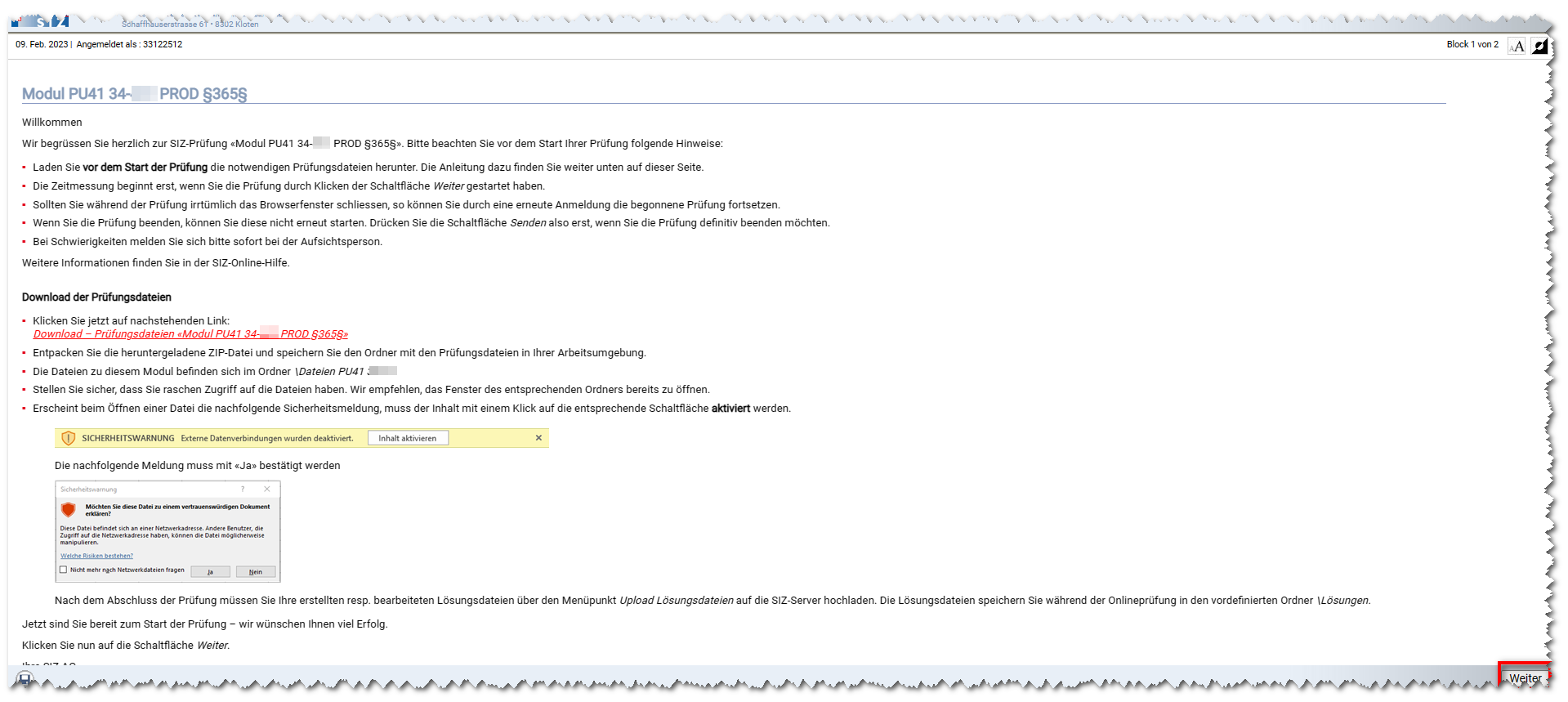Click the help '?' in Sicherheitswarnung dialog title
This screenshot has width=1568, height=702.
coord(243,489)
